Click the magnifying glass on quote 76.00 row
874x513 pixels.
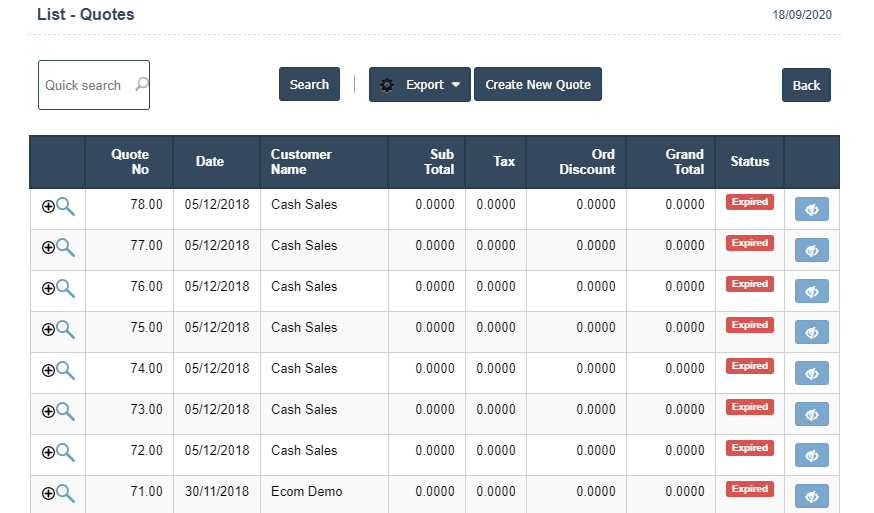(x=66, y=288)
